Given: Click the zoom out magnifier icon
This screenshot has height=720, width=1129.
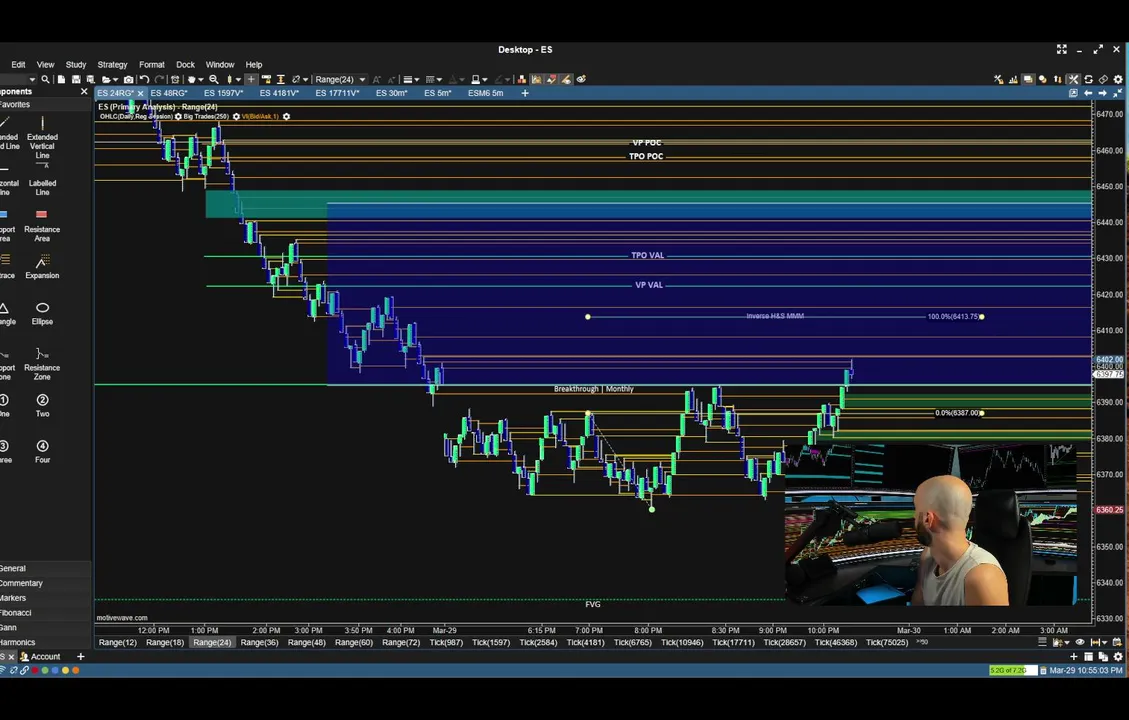Looking at the screenshot, I should [x=214, y=79].
